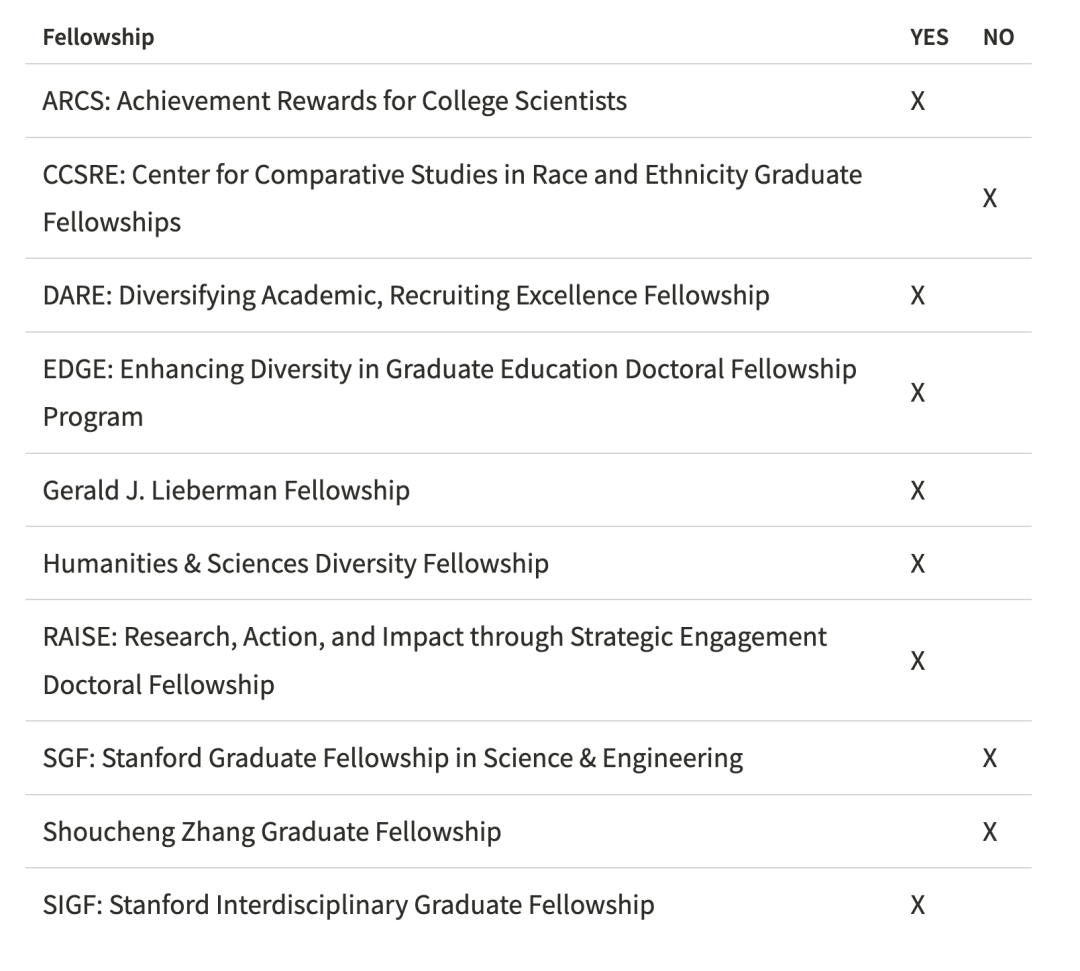1080x971 pixels.
Task: Click the Gerald J. Lieberman Fellowship text
Action: coord(226,490)
